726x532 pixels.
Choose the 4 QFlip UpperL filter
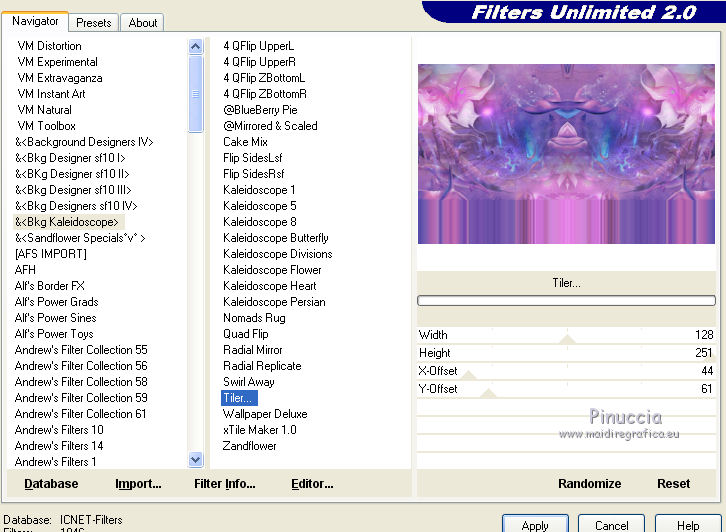[x=258, y=46]
